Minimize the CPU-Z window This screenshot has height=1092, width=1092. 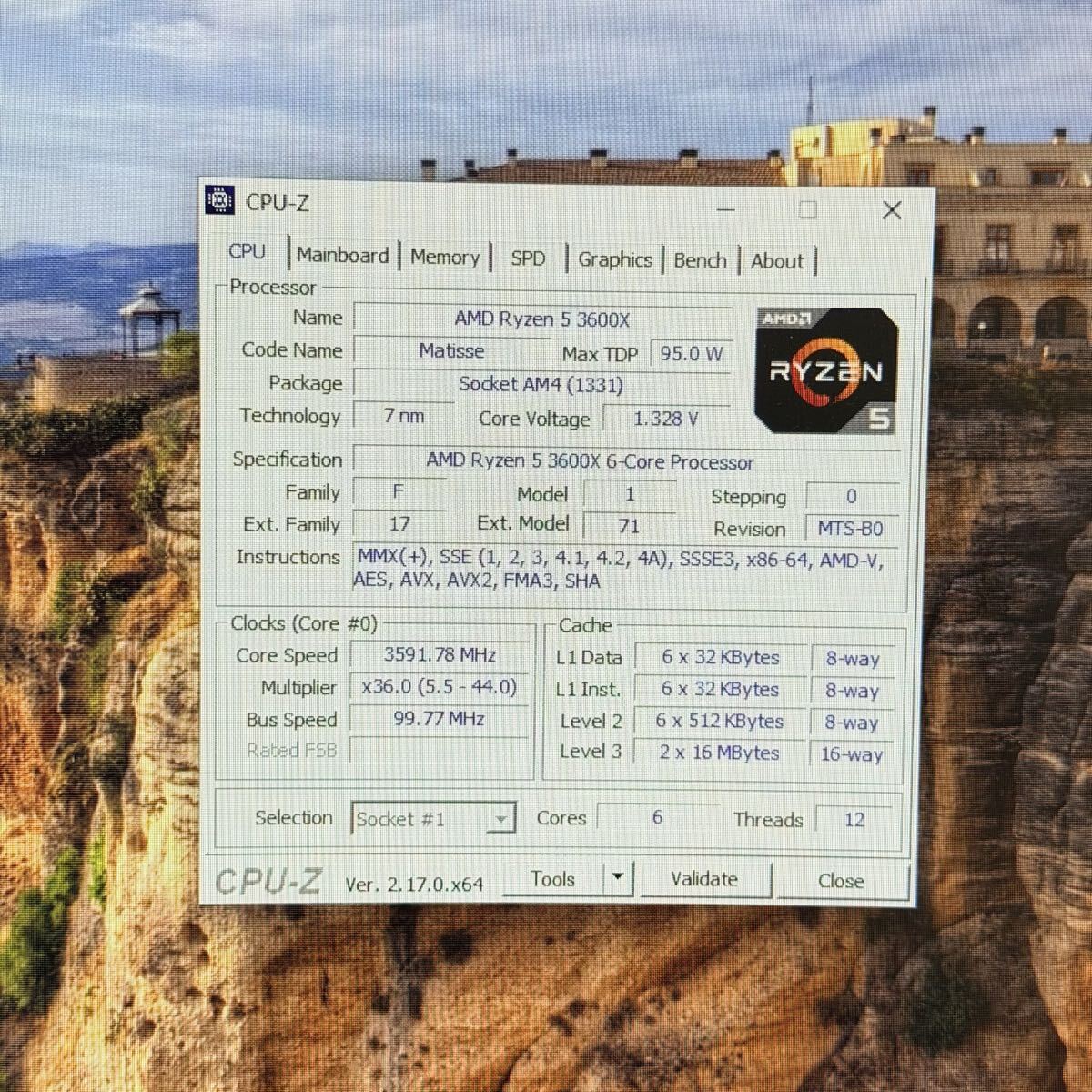(725, 209)
